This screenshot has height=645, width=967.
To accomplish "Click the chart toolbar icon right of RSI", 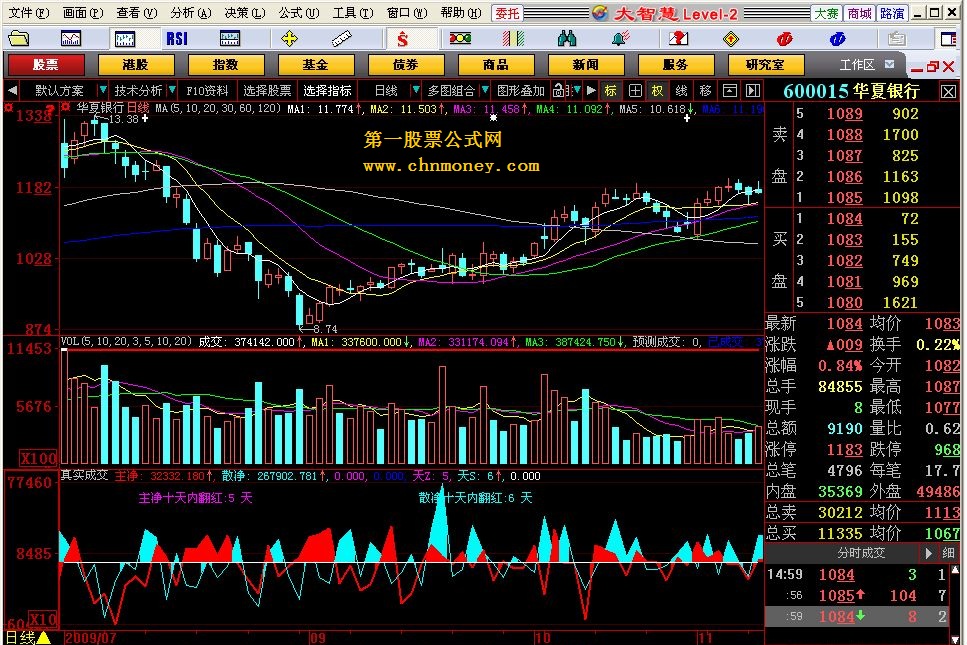I will 230,39.
